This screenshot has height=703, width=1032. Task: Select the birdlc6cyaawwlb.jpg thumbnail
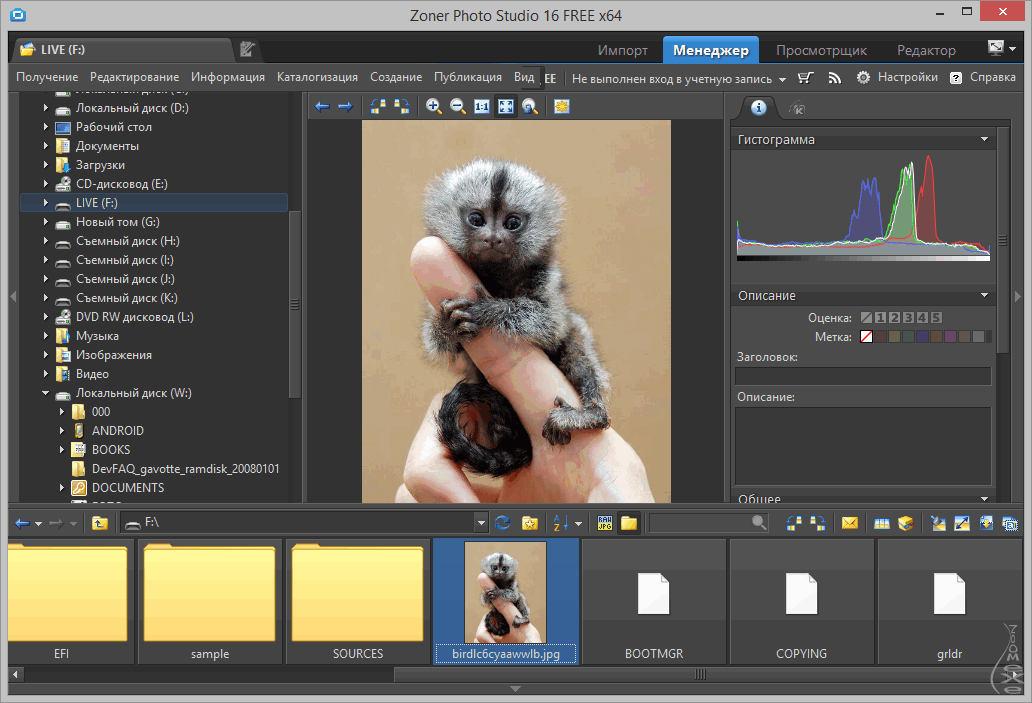(505, 601)
